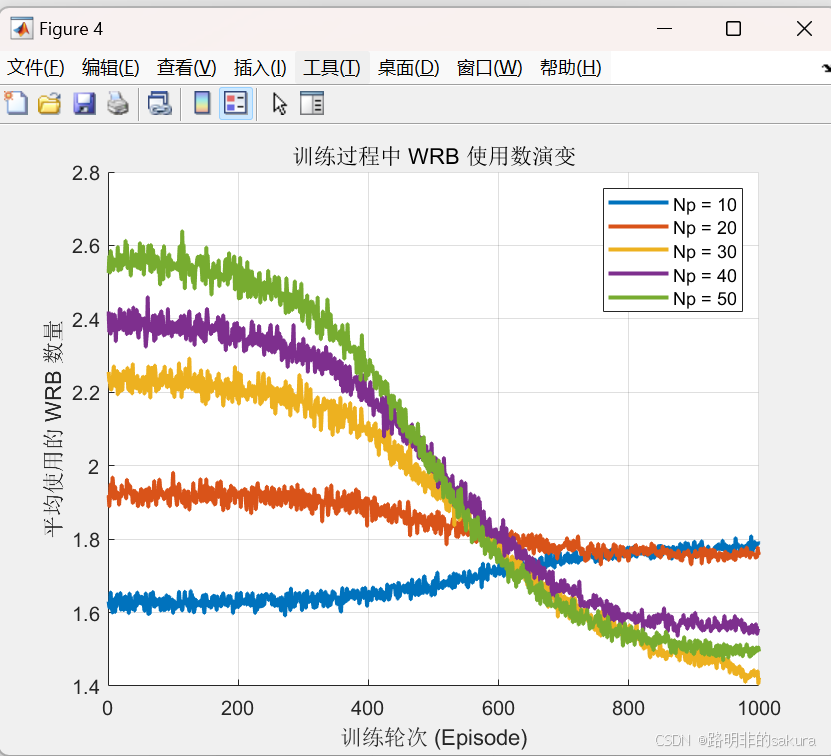Screen dimensions: 831x756
Task: Minimize the Figure 4 window
Action: tap(664, 29)
